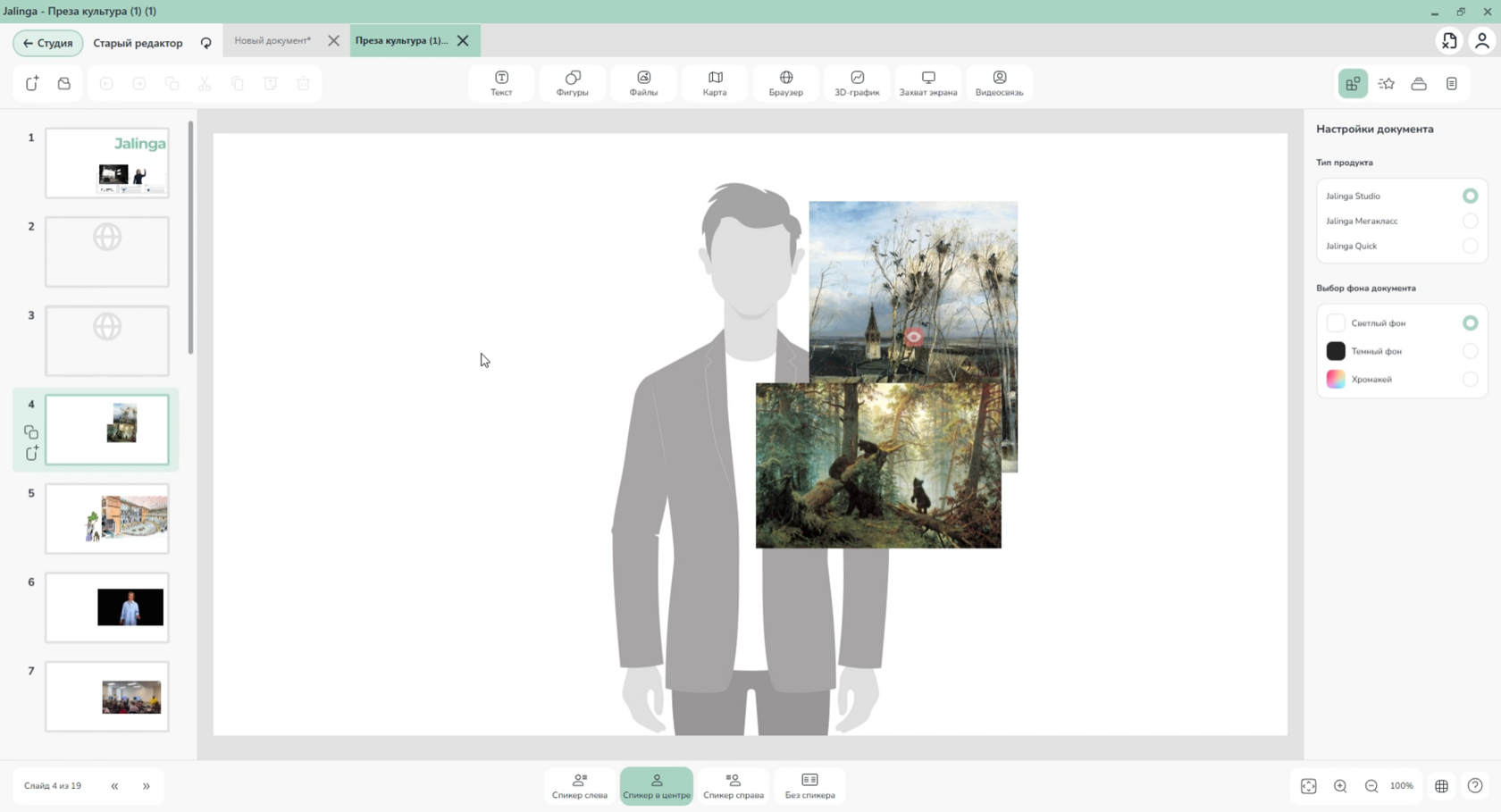The height and width of the screenshot is (812, 1501).
Task: Open the Фигуры shapes tool
Action: [x=573, y=83]
